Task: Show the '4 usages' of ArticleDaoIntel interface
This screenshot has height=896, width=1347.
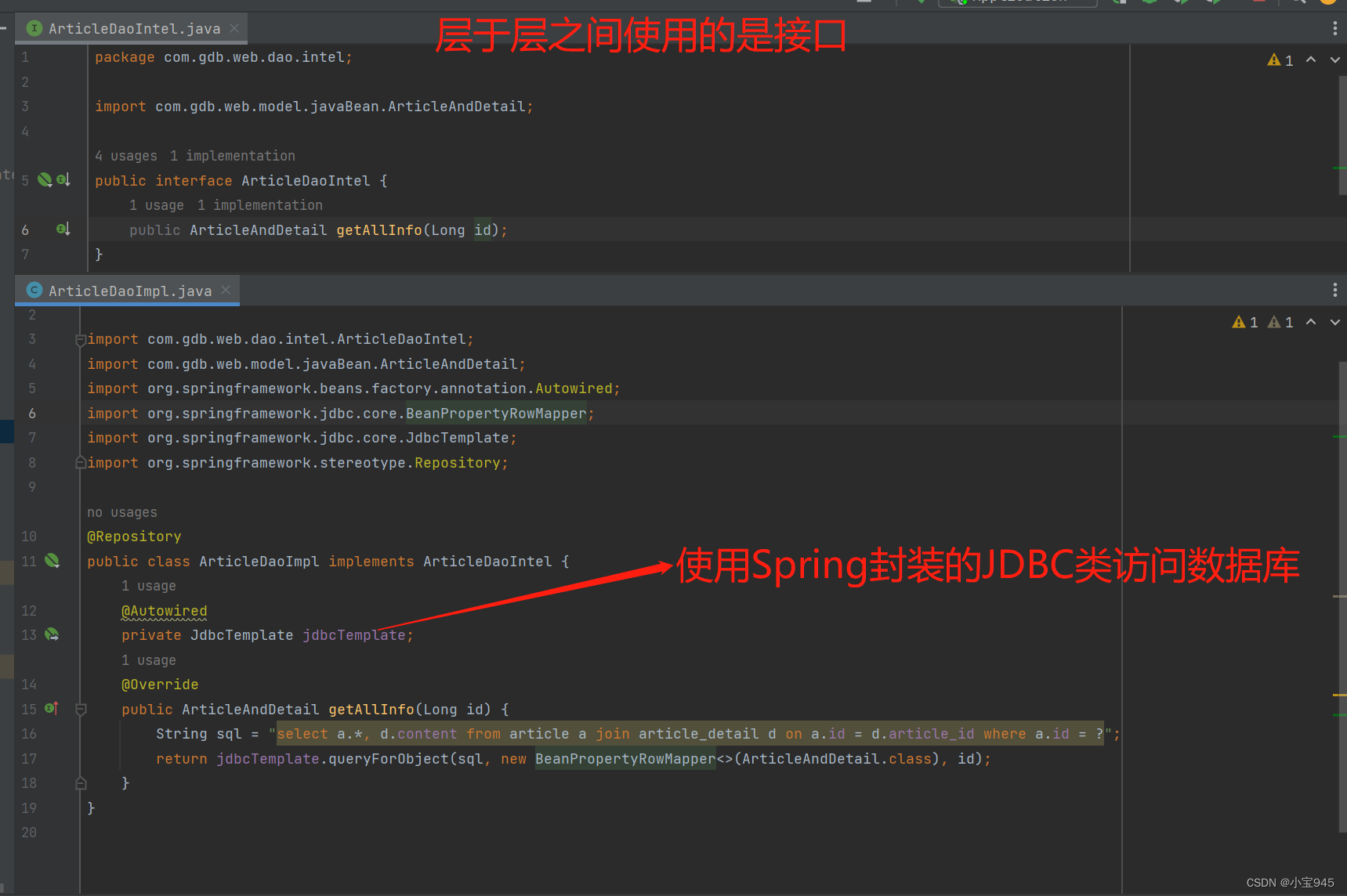Action: [126, 156]
